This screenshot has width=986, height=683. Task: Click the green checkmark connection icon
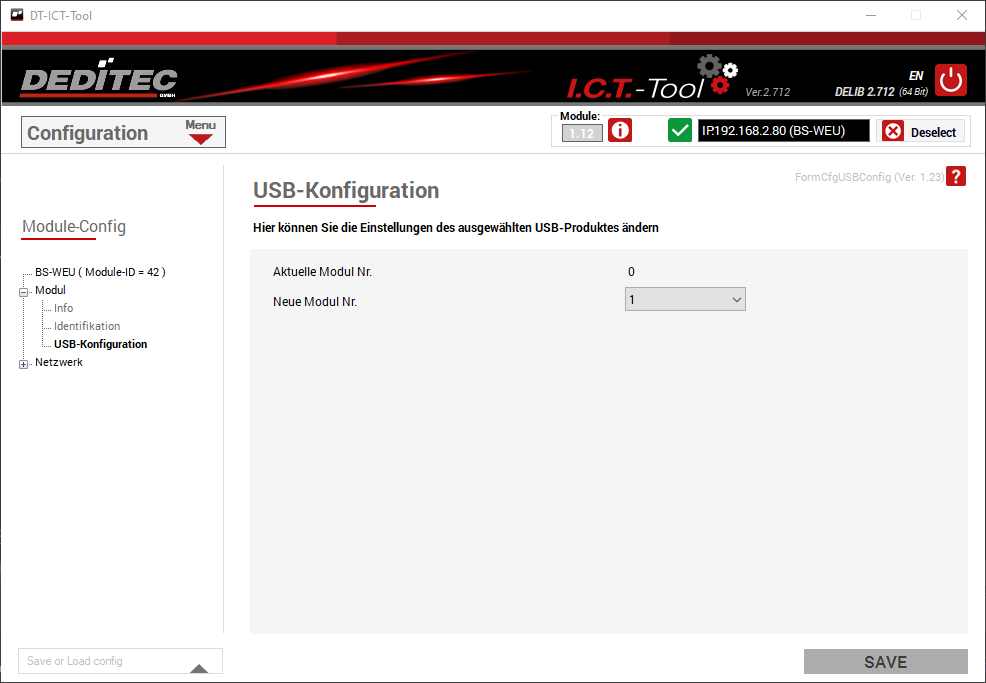(x=680, y=131)
